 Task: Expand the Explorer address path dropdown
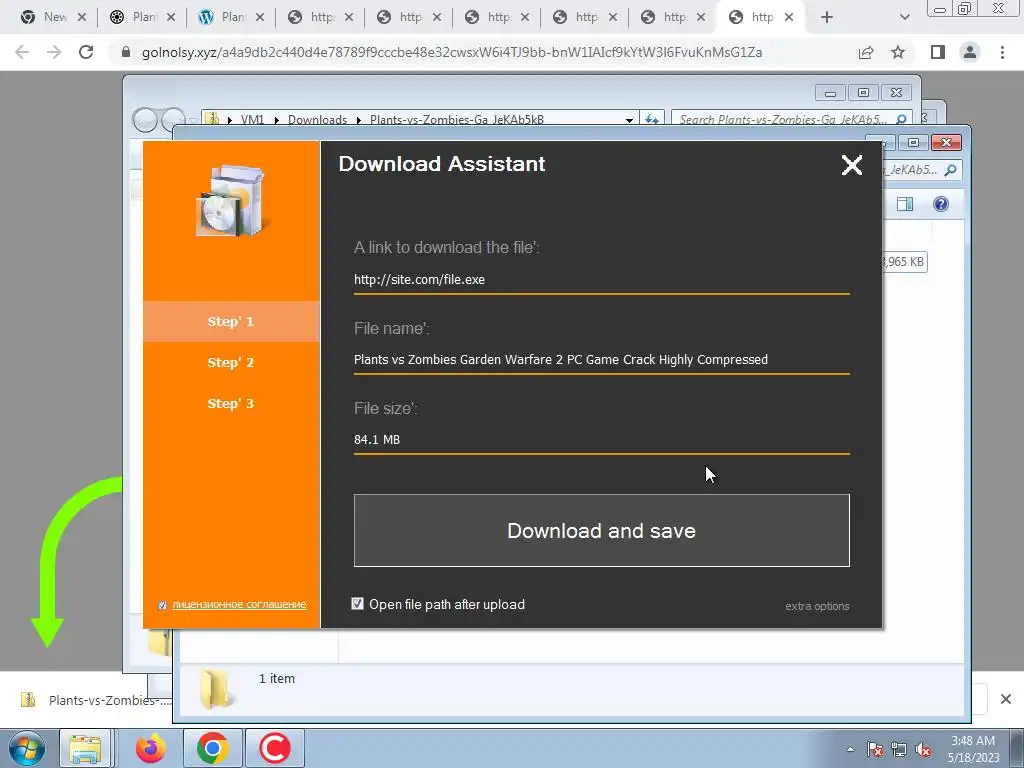click(x=629, y=120)
